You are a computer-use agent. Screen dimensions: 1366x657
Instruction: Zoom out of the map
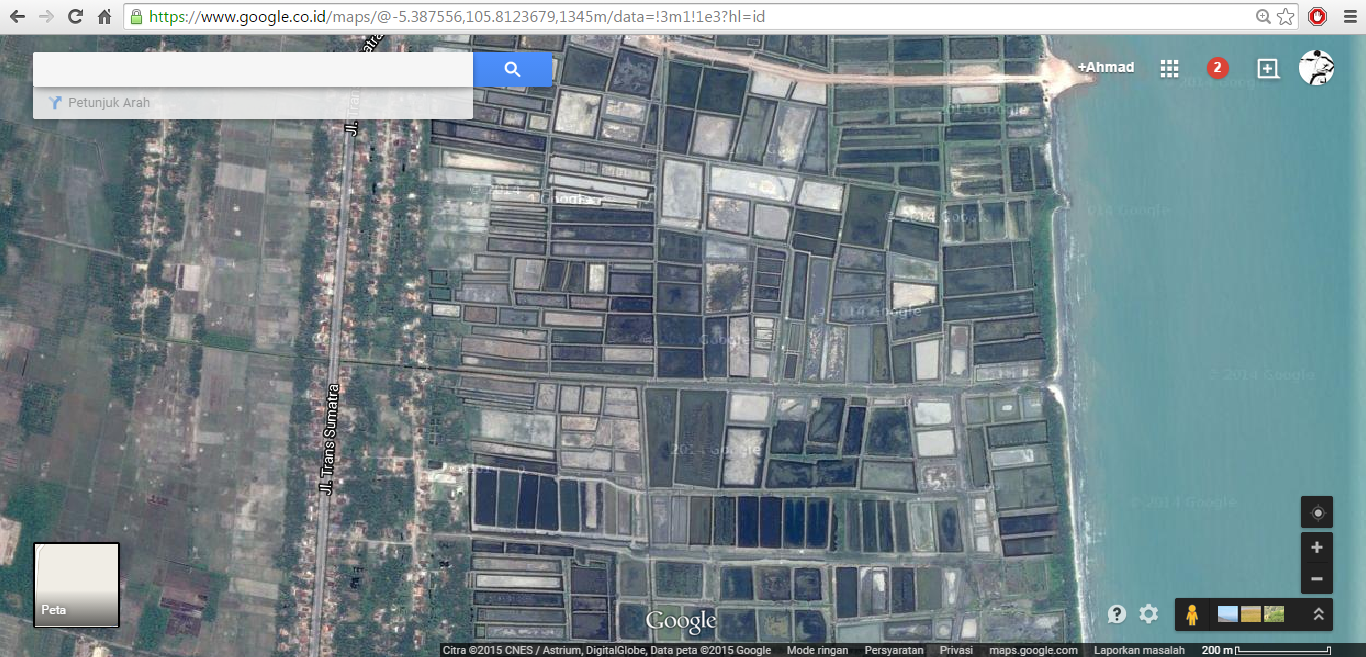(x=1317, y=578)
